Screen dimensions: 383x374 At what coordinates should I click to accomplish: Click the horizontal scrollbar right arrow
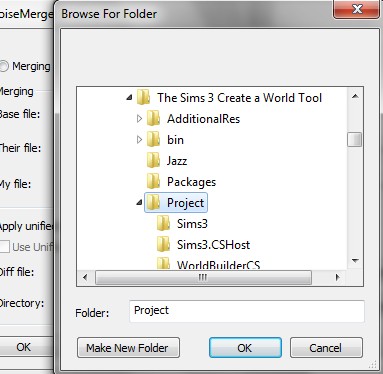[x=338, y=277]
